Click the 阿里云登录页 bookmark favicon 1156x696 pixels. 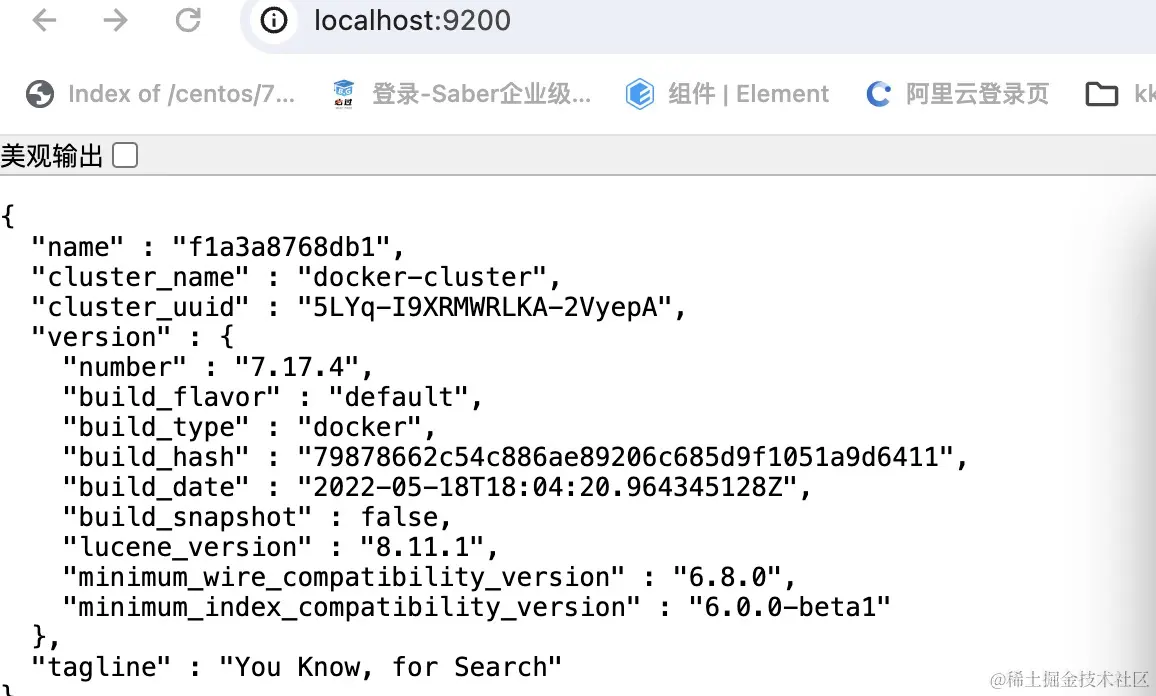879,94
